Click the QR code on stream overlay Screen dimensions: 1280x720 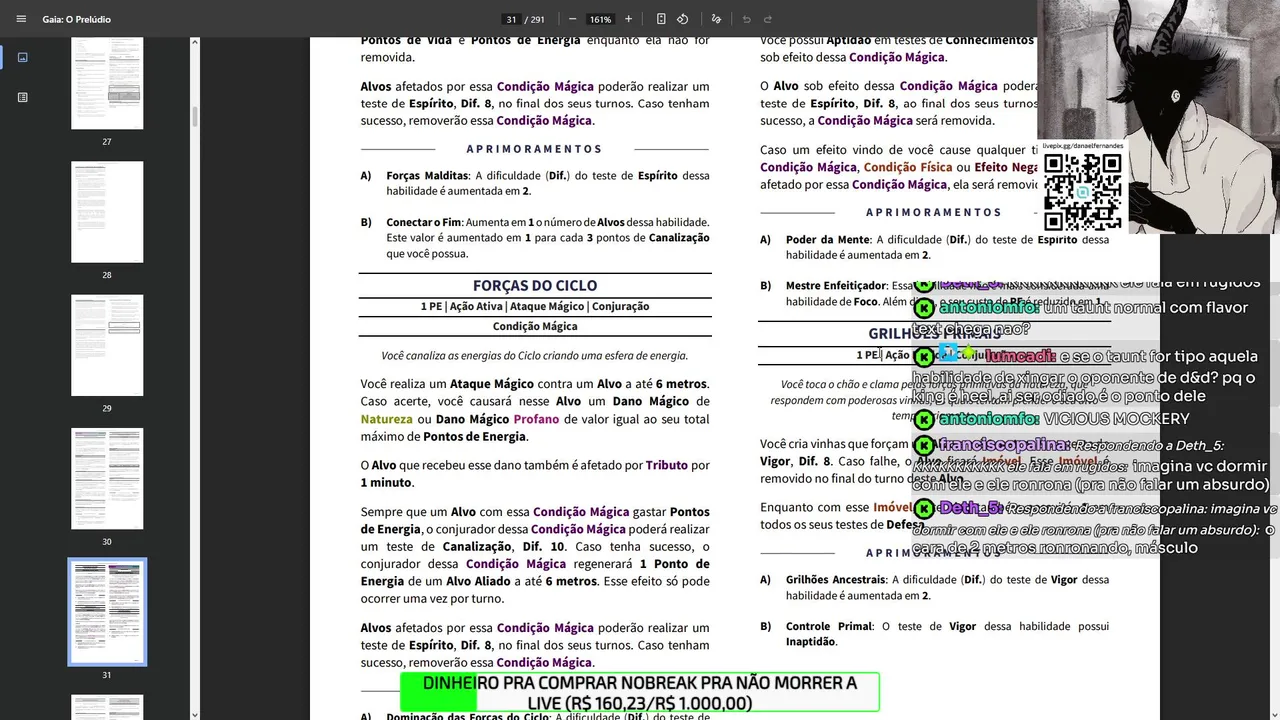[x=1082, y=191]
